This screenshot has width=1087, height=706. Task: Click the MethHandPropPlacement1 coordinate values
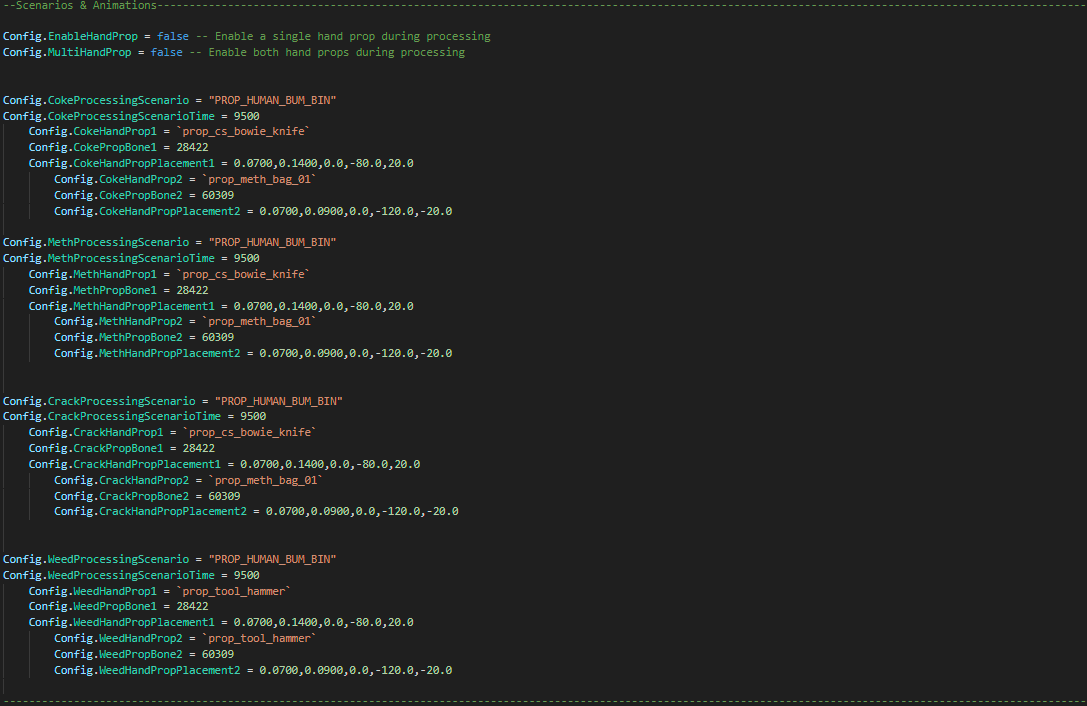point(317,306)
